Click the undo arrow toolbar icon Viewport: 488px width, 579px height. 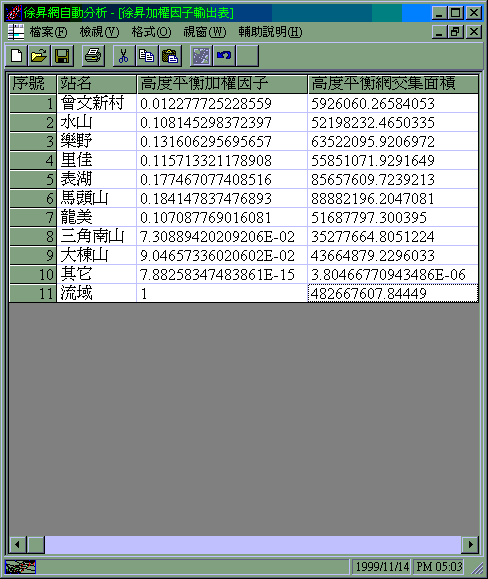[x=224, y=56]
